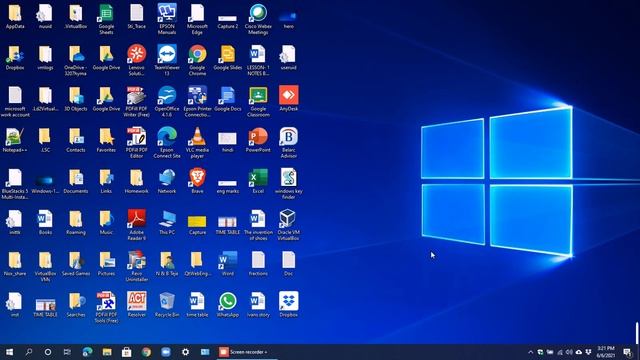The width and height of the screenshot is (640, 360).
Task: Select the ivans story Word document
Action: tap(258, 304)
